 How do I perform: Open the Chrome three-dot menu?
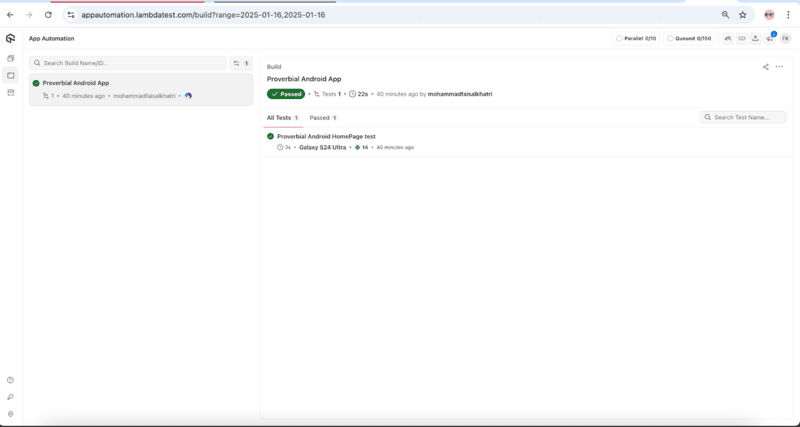(x=788, y=15)
